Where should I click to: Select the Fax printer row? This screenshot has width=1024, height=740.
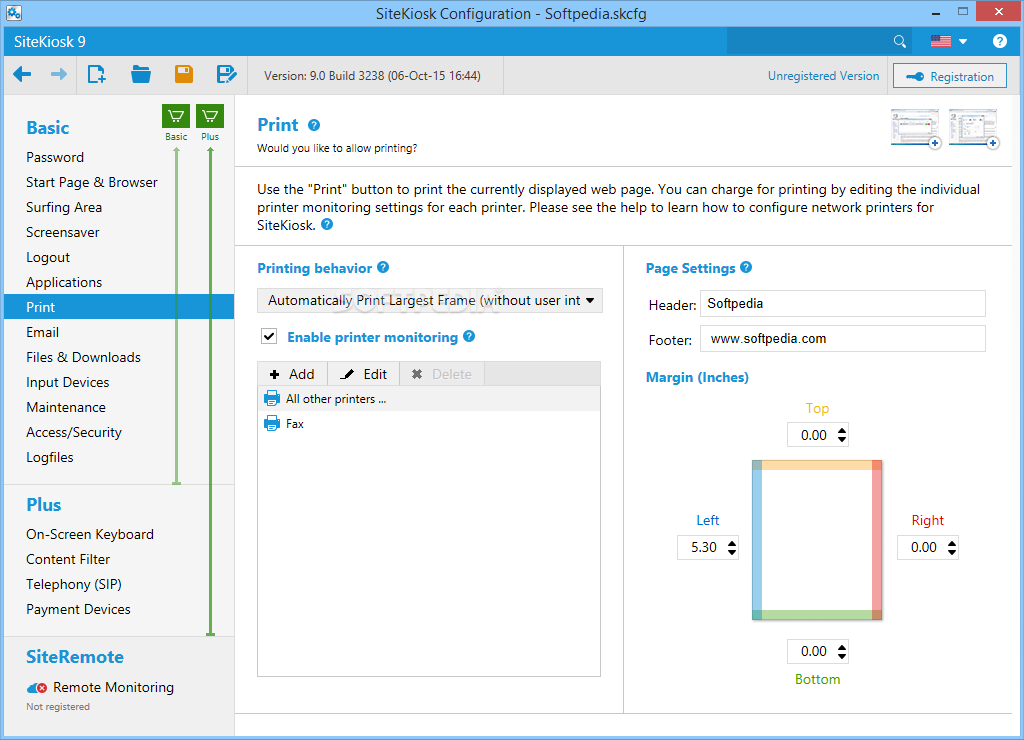coord(429,424)
